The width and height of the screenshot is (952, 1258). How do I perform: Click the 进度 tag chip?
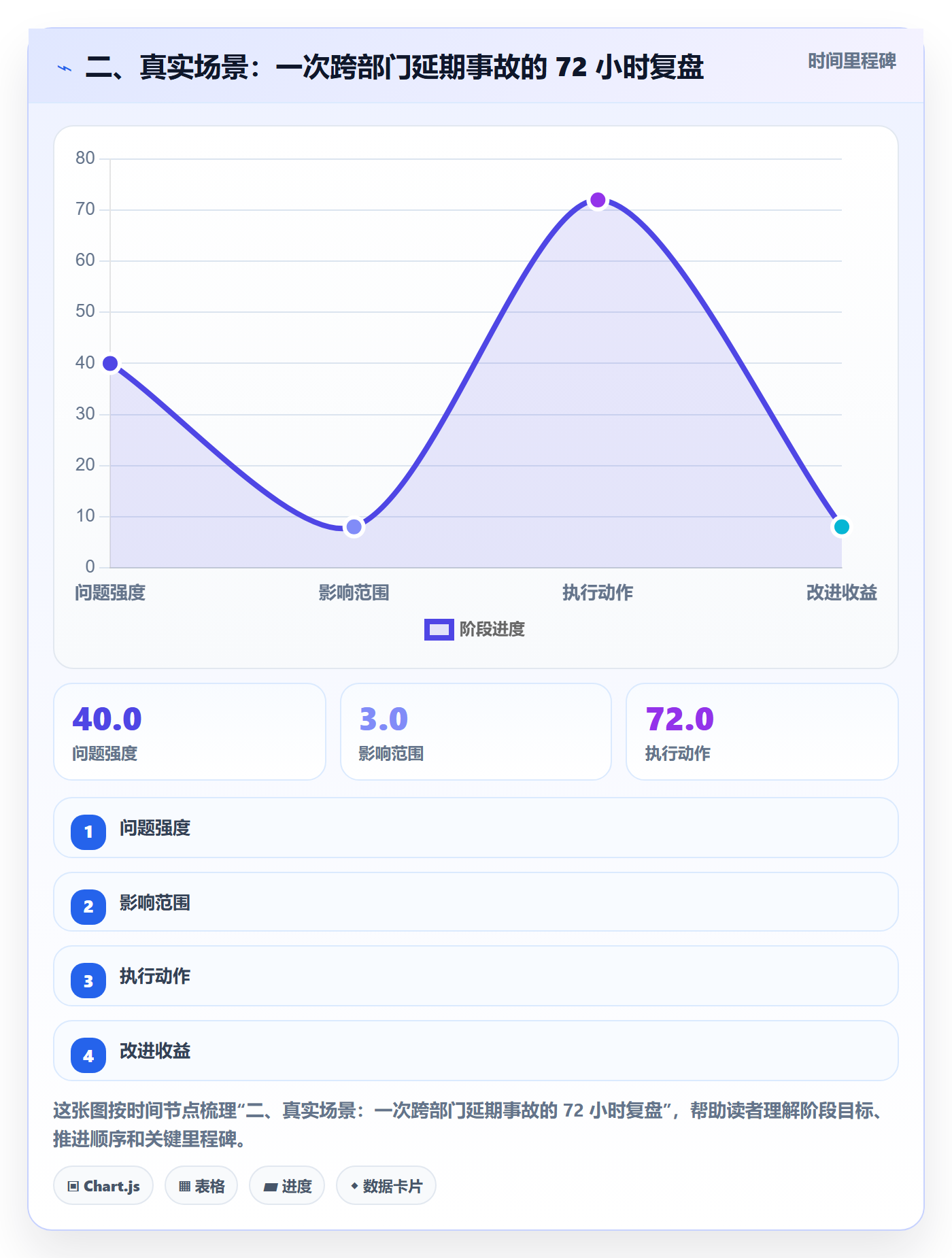coord(287,1185)
